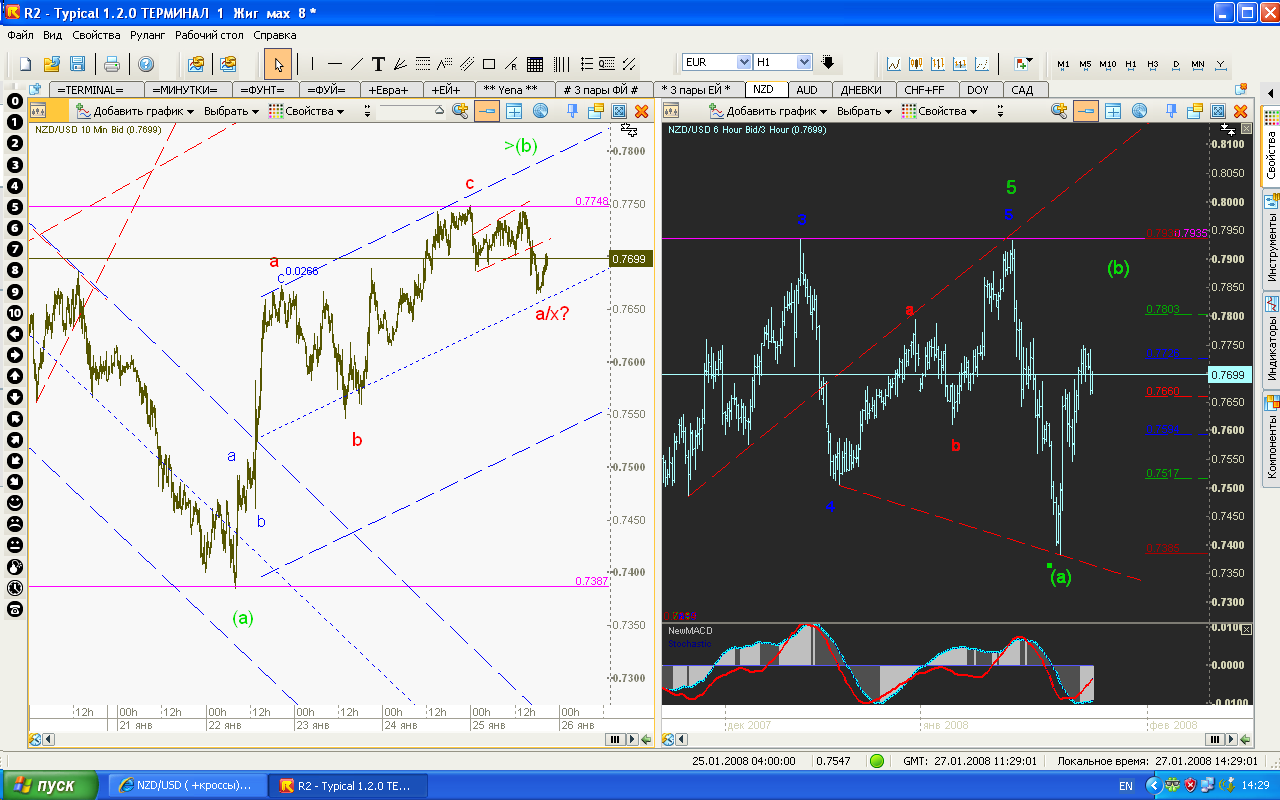Click the left arrow marker sidebar icon
The height and width of the screenshot is (800, 1280).
tap(15, 334)
